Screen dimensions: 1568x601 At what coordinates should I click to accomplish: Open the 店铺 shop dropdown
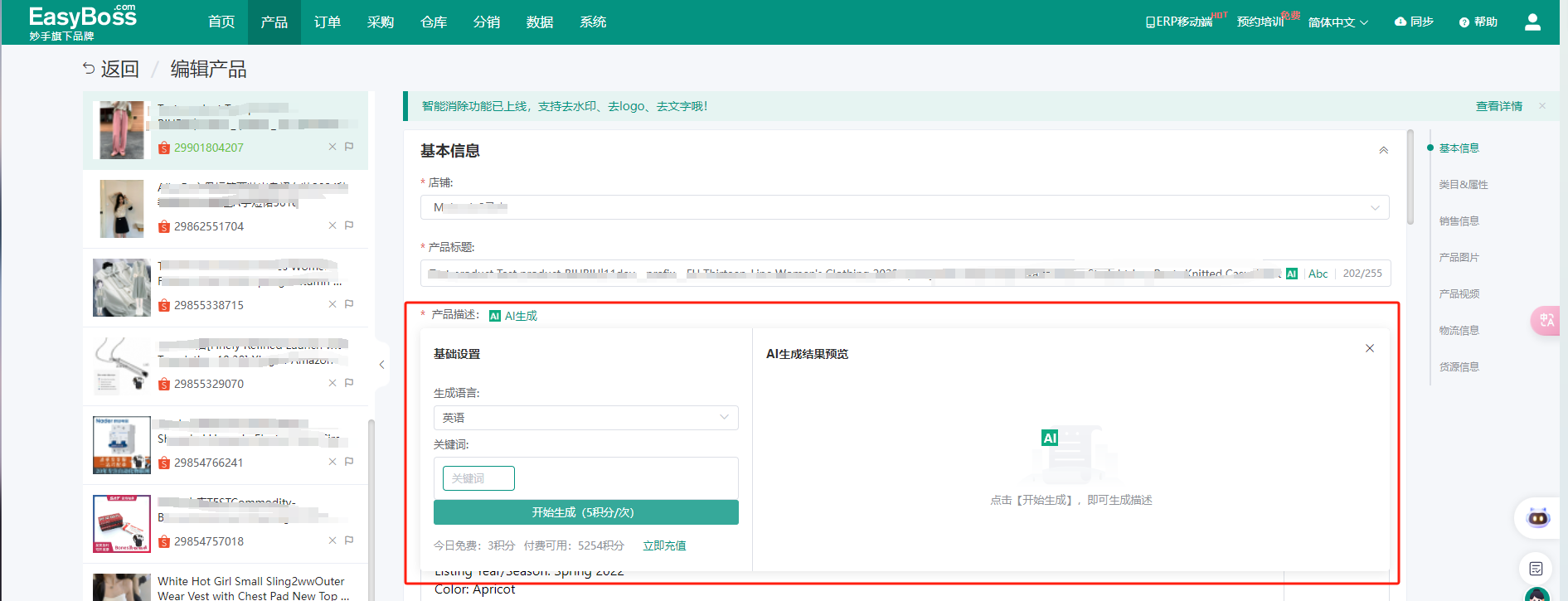click(905, 207)
